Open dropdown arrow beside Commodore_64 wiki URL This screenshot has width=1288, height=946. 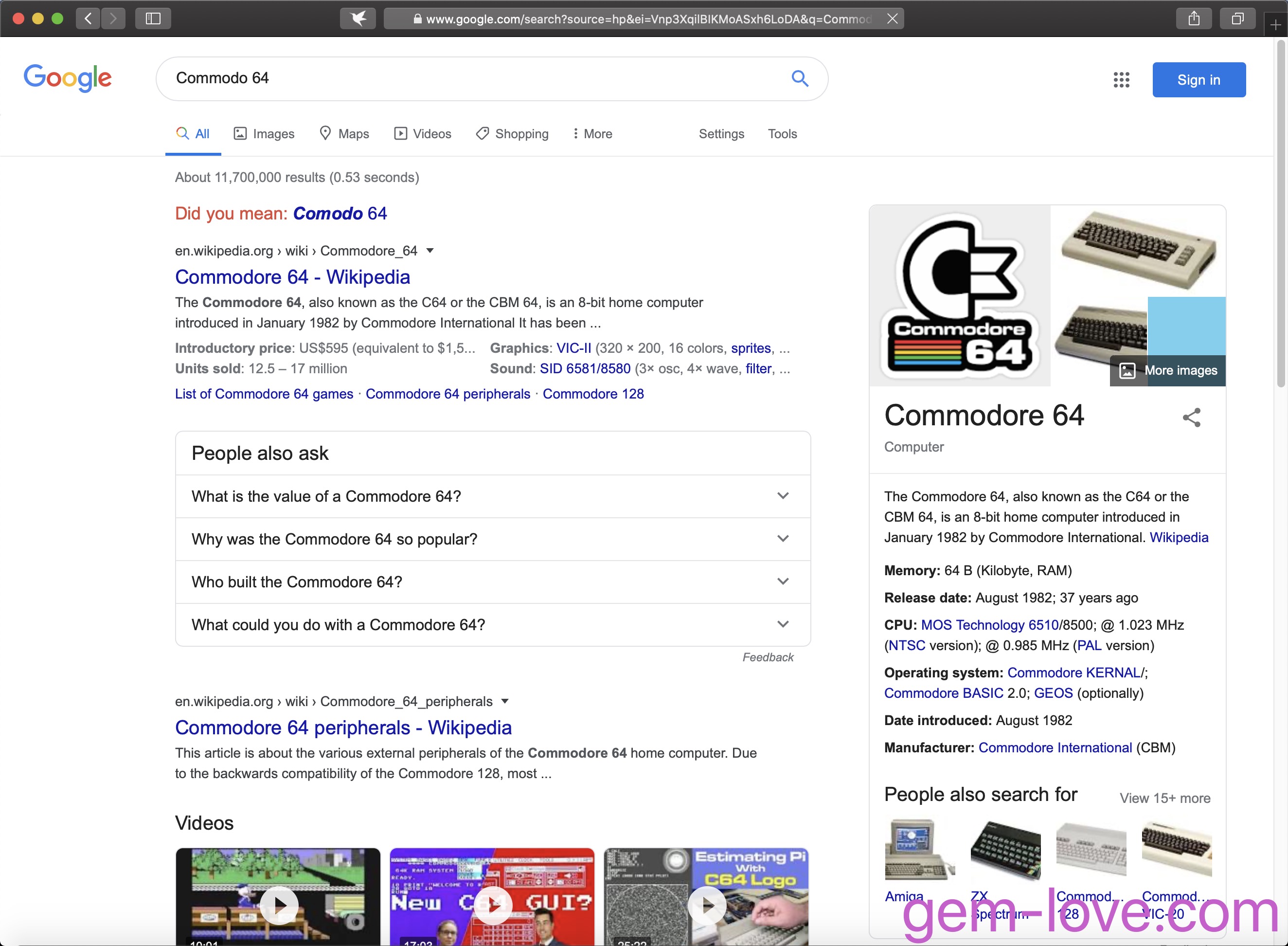click(x=430, y=251)
